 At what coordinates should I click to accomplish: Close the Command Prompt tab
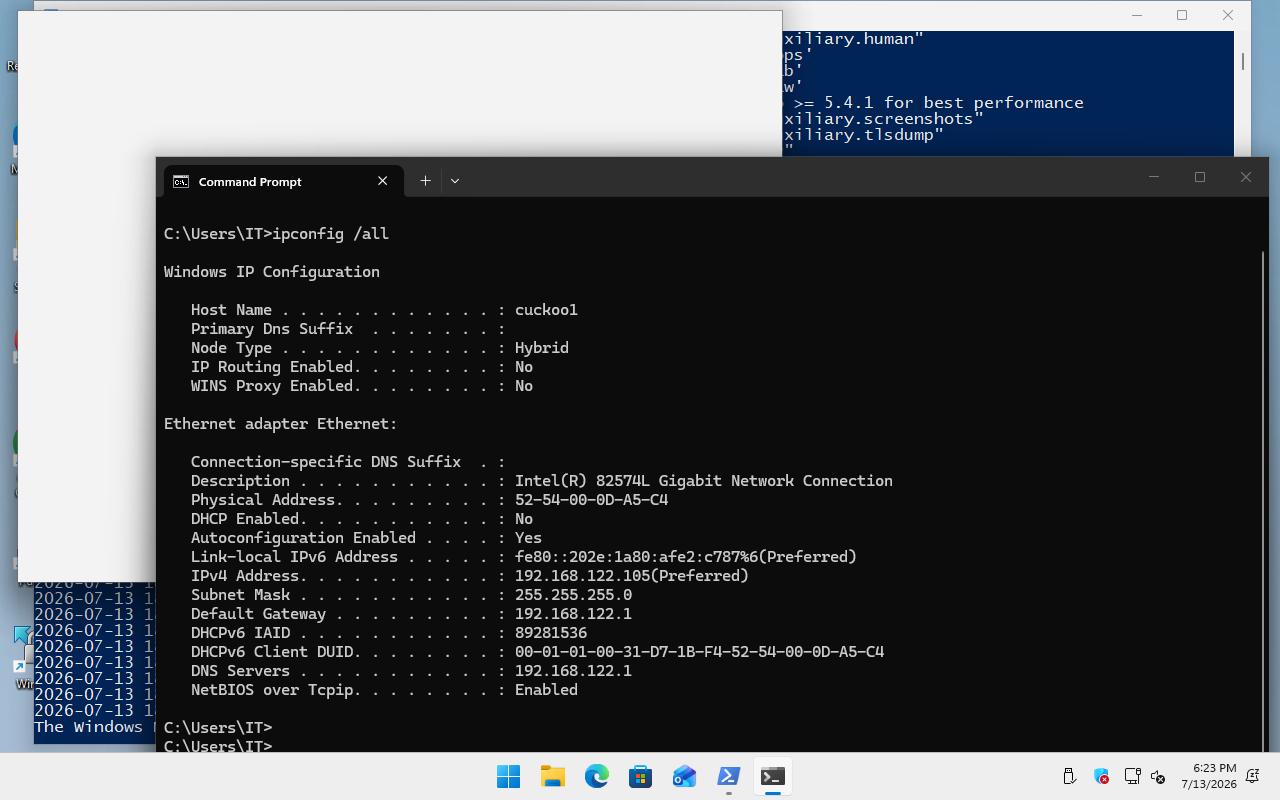[382, 181]
